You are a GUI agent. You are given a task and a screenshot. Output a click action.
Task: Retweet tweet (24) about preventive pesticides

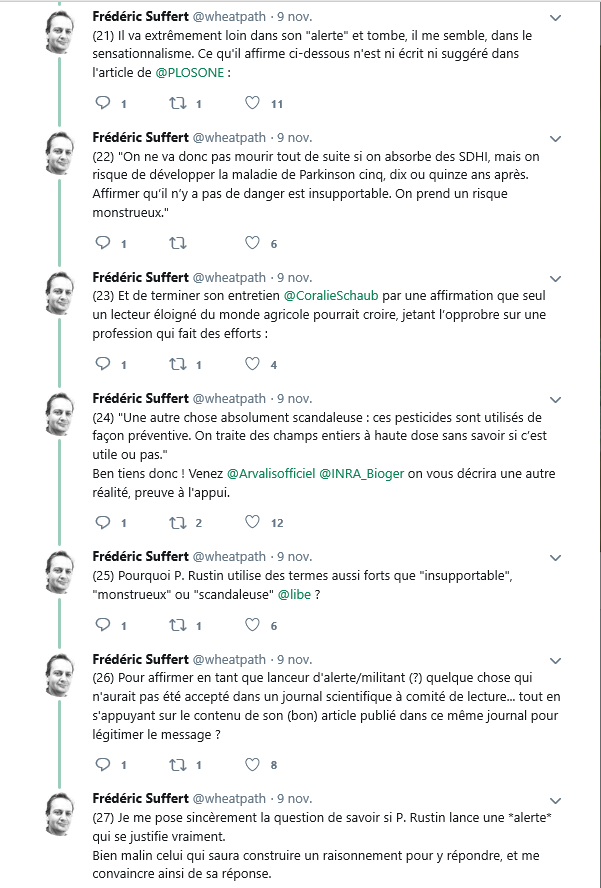pos(178,522)
